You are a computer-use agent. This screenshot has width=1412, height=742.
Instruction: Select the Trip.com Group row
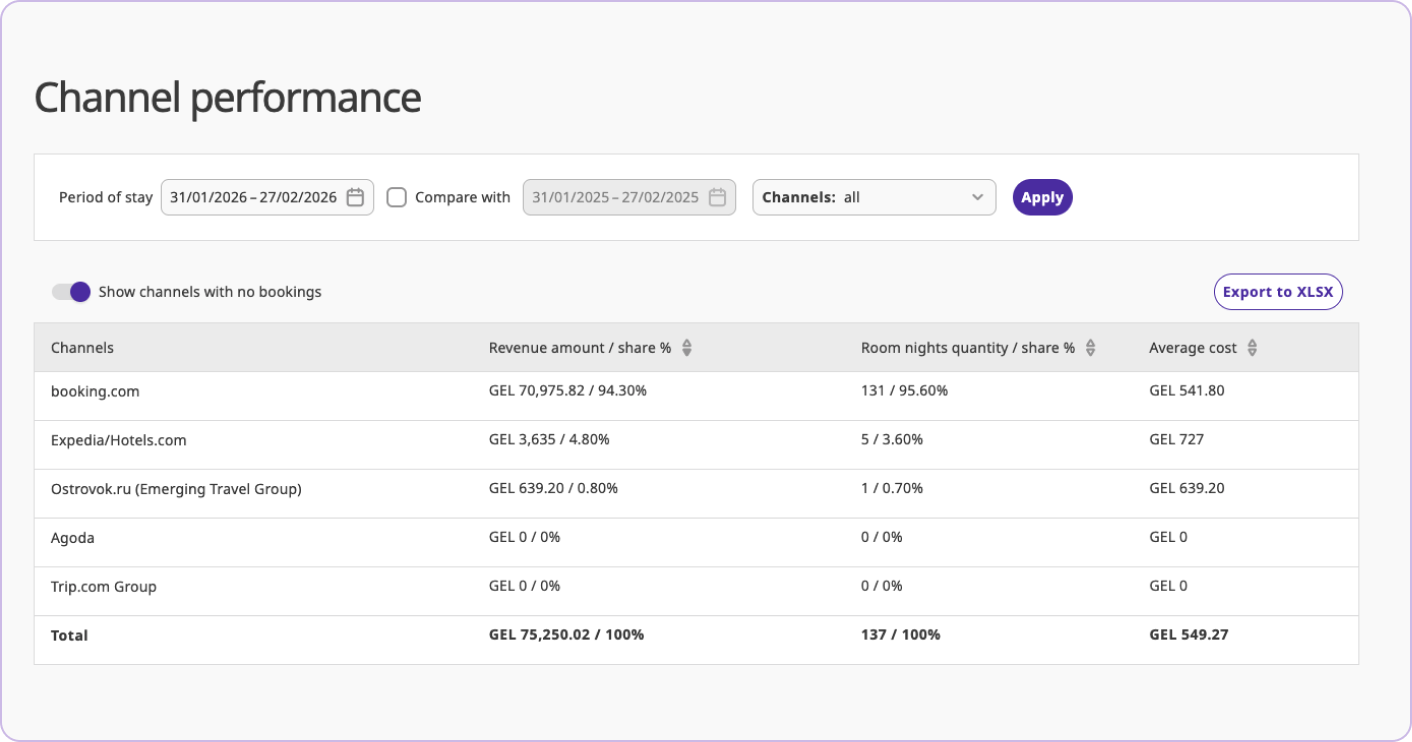pyautogui.click(x=104, y=587)
